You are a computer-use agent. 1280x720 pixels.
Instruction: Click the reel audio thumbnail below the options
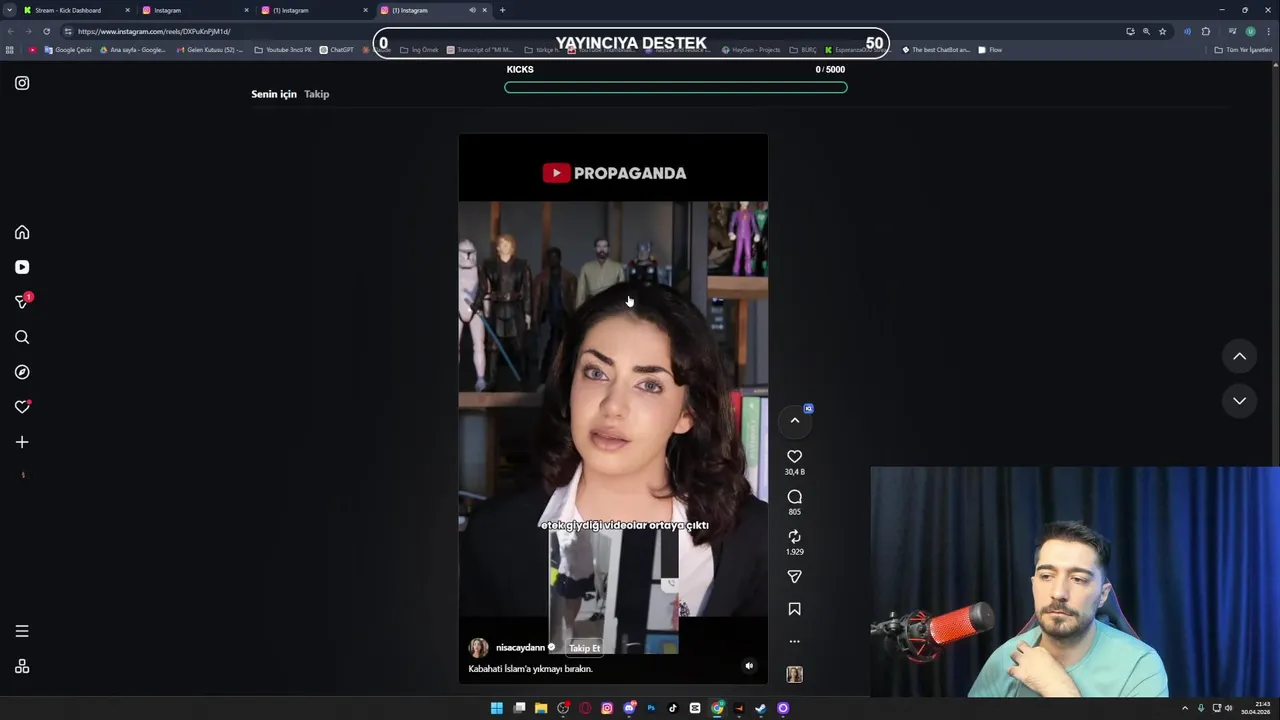point(795,675)
